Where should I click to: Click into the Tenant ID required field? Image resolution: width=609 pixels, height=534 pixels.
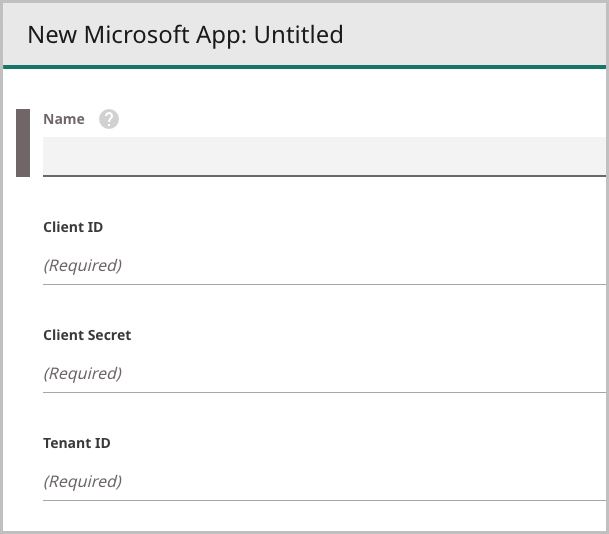click(x=324, y=482)
